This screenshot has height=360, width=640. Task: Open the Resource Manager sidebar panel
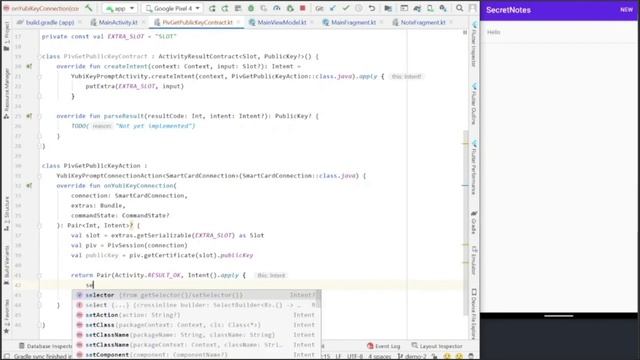pyautogui.click(x=7, y=94)
